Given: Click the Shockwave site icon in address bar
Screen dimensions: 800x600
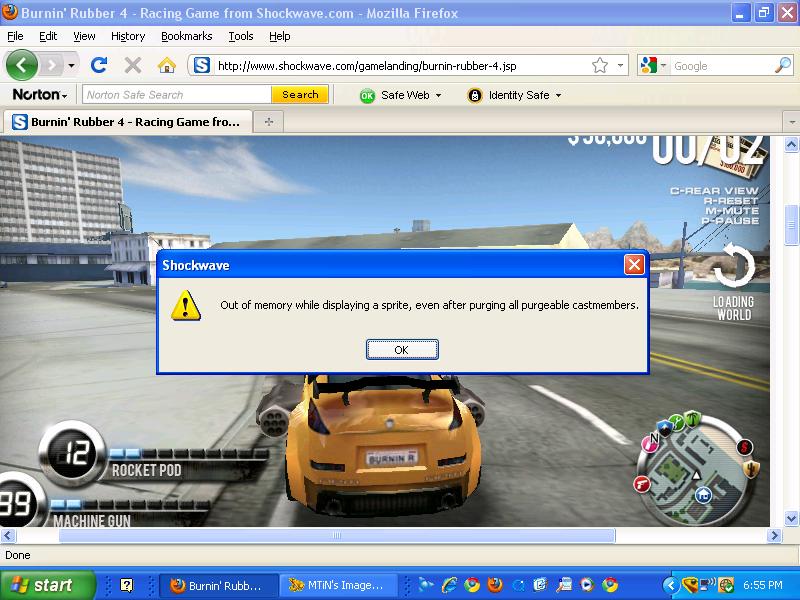Looking at the screenshot, I should tap(202, 65).
